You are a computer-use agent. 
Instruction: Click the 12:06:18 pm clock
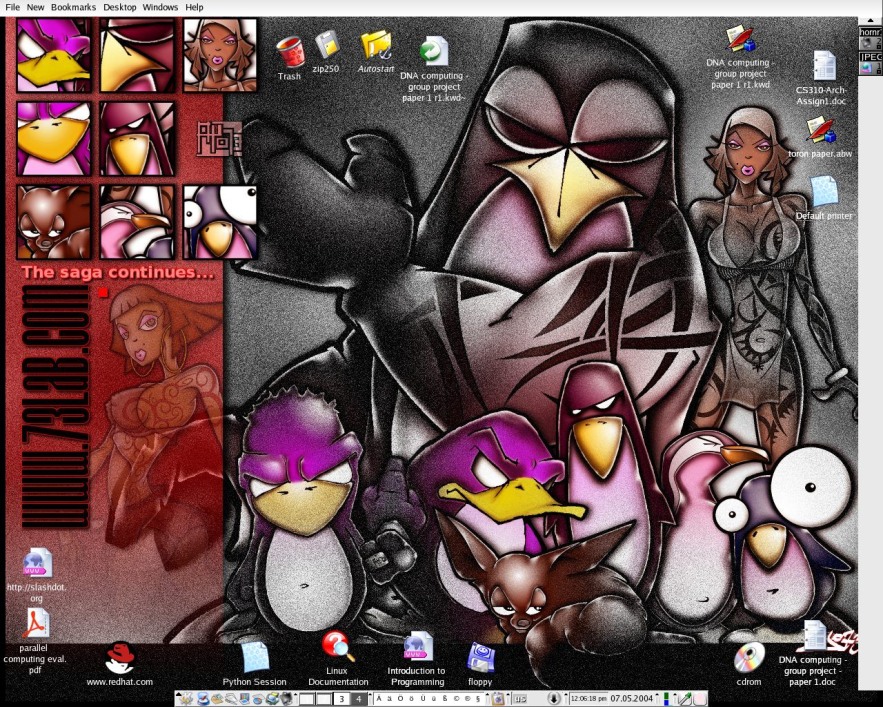click(588, 699)
